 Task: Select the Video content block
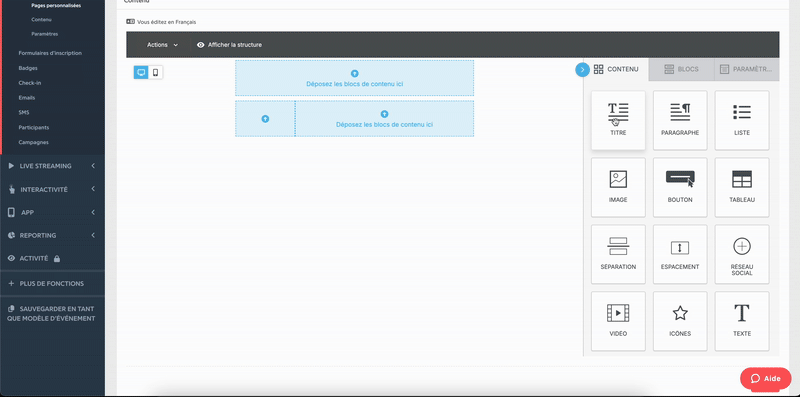(618, 321)
